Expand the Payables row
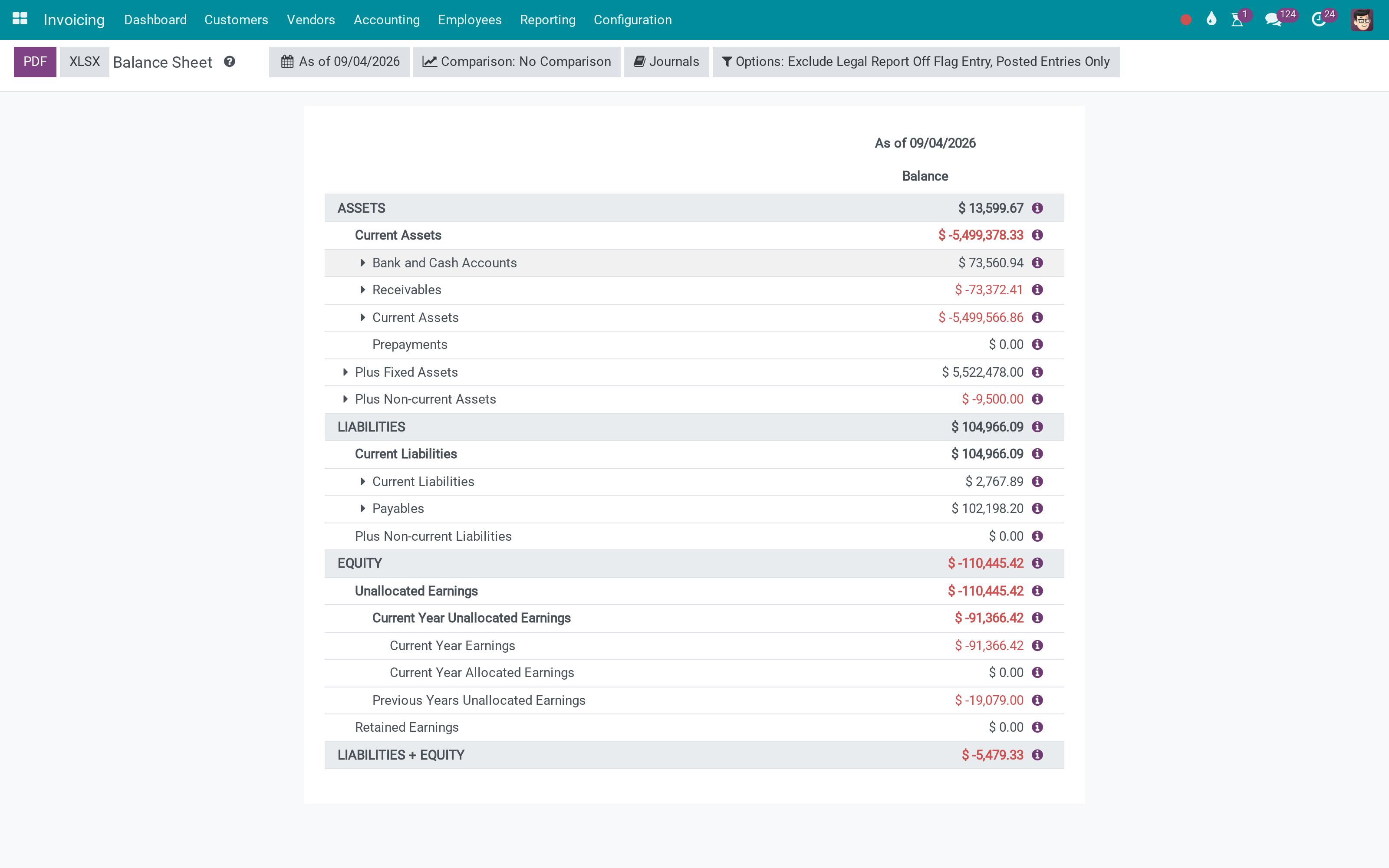 363,508
